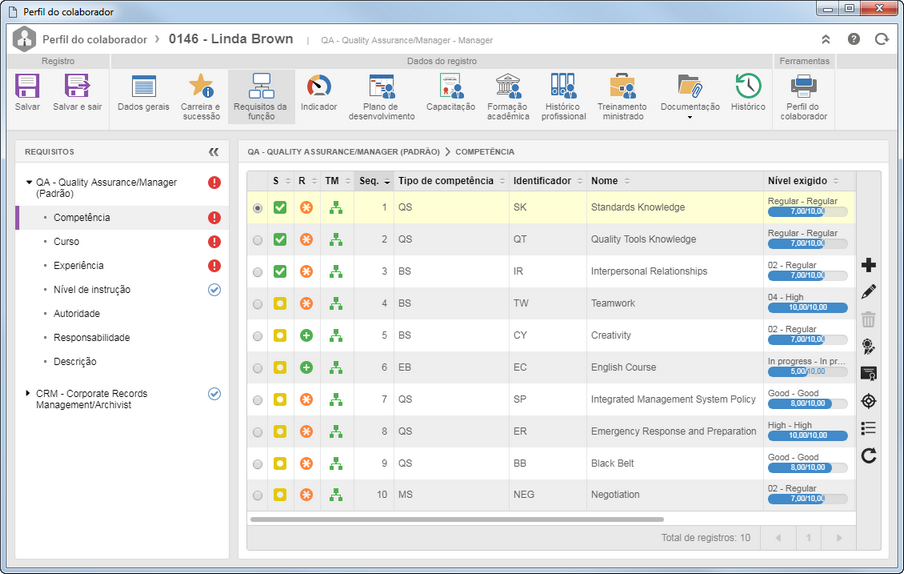Image resolution: width=904 pixels, height=574 pixels.
Task: Click the plus add-record icon
Action: pos(868,265)
